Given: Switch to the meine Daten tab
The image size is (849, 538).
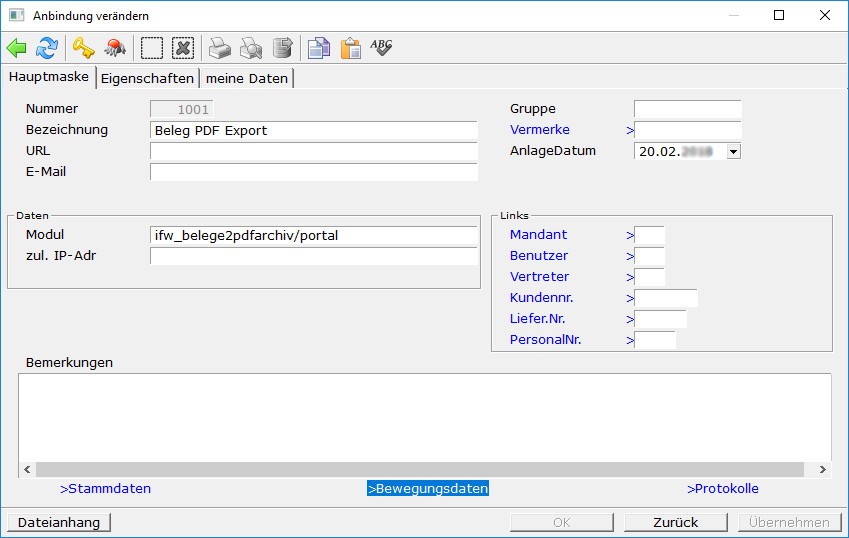Looking at the screenshot, I should [x=246, y=78].
